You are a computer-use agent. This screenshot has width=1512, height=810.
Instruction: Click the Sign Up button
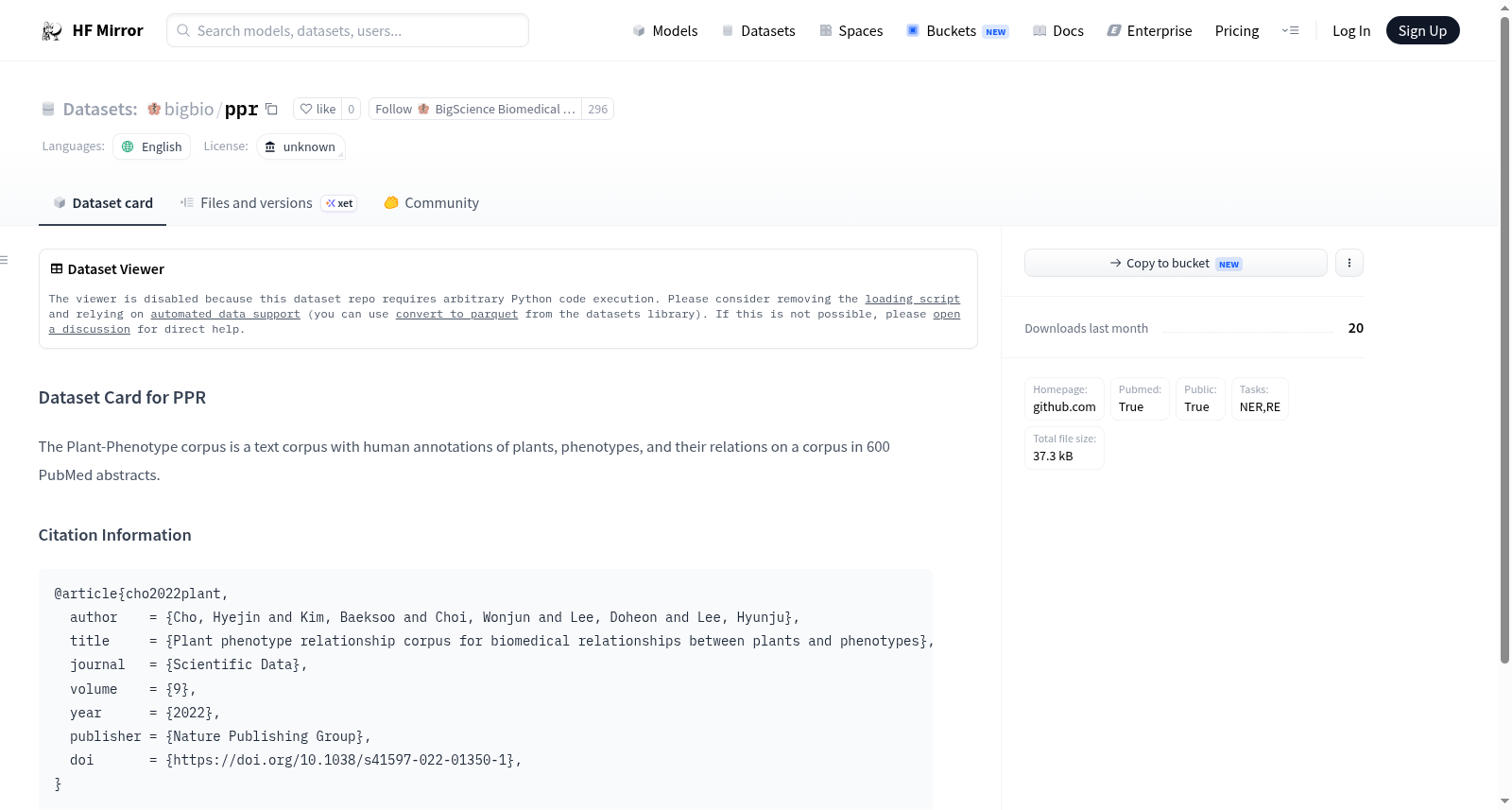tap(1422, 30)
